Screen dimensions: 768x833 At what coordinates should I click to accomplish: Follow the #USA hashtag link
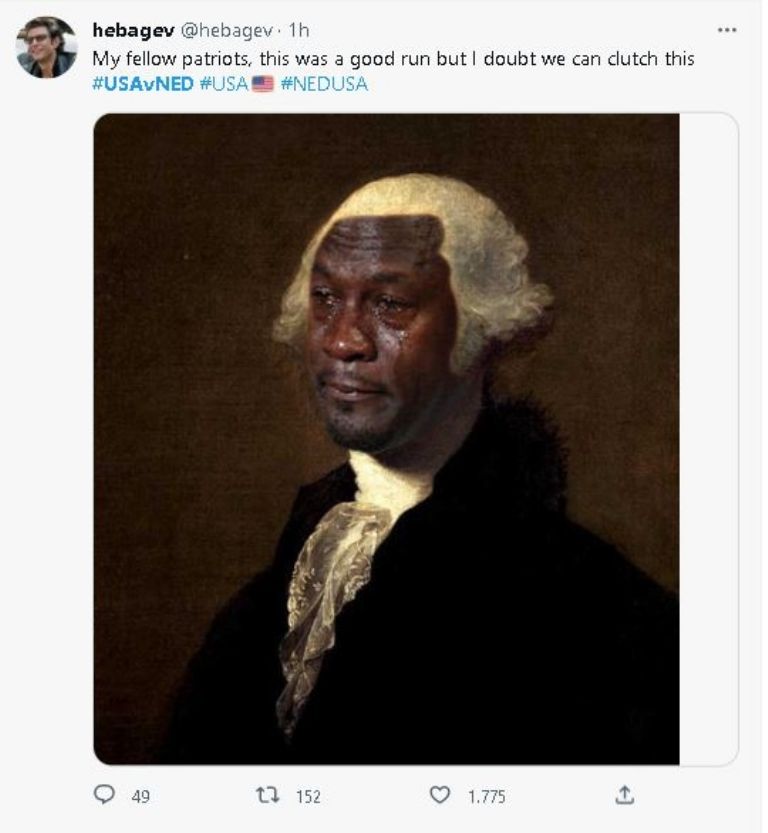point(224,85)
